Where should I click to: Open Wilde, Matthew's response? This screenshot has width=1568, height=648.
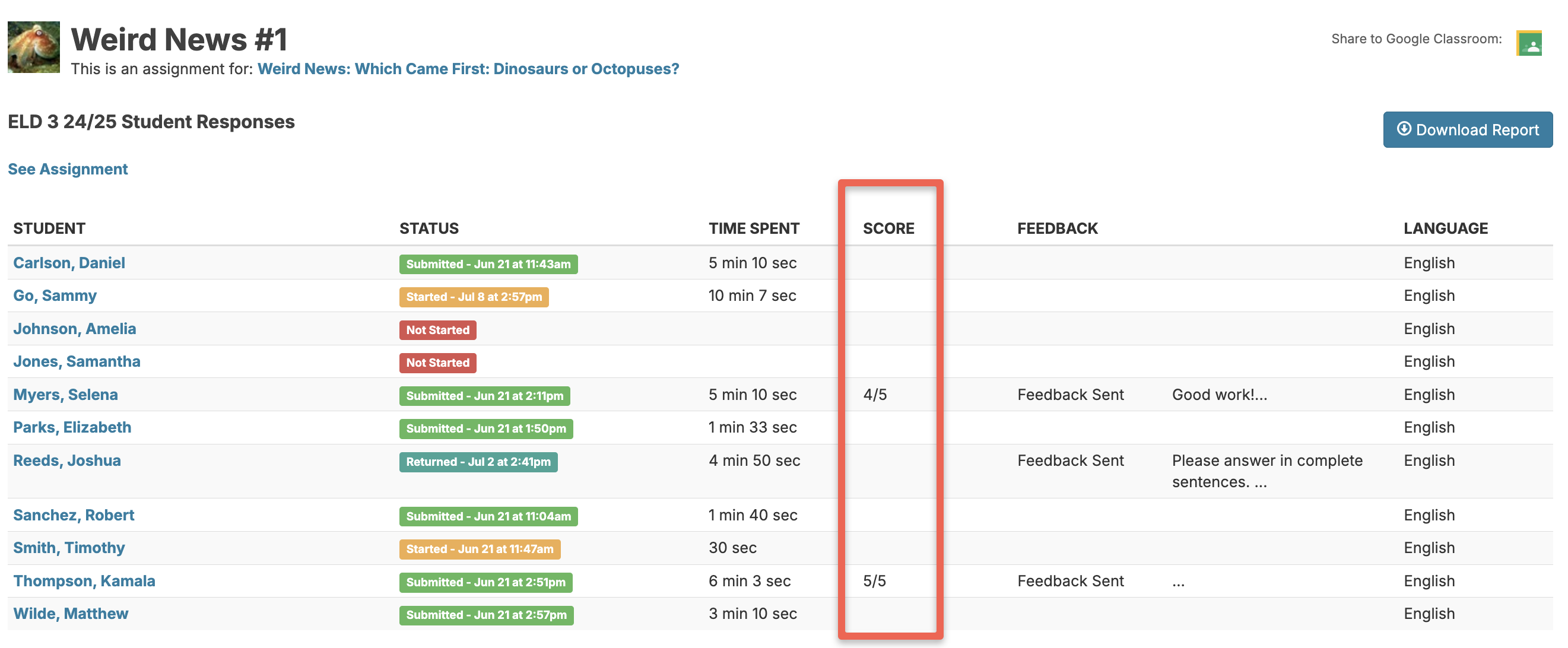tap(71, 614)
